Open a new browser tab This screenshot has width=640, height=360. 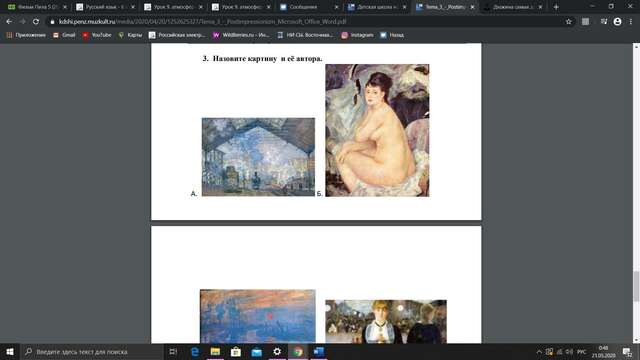[x=556, y=7]
